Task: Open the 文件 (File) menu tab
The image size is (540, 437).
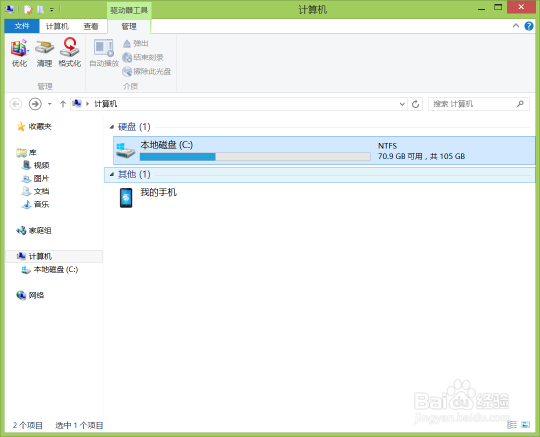Action: (x=22, y=26)
